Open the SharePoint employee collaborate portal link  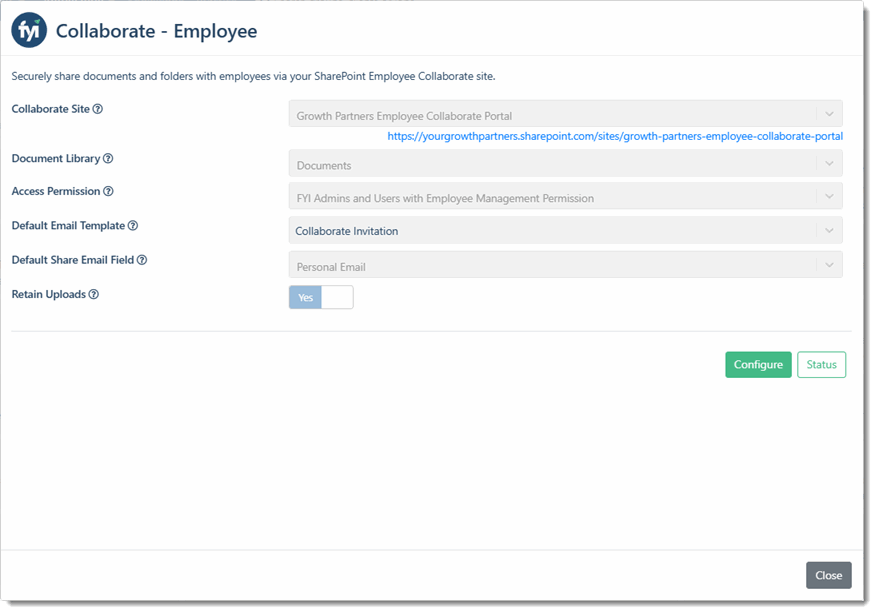[615, 136]
